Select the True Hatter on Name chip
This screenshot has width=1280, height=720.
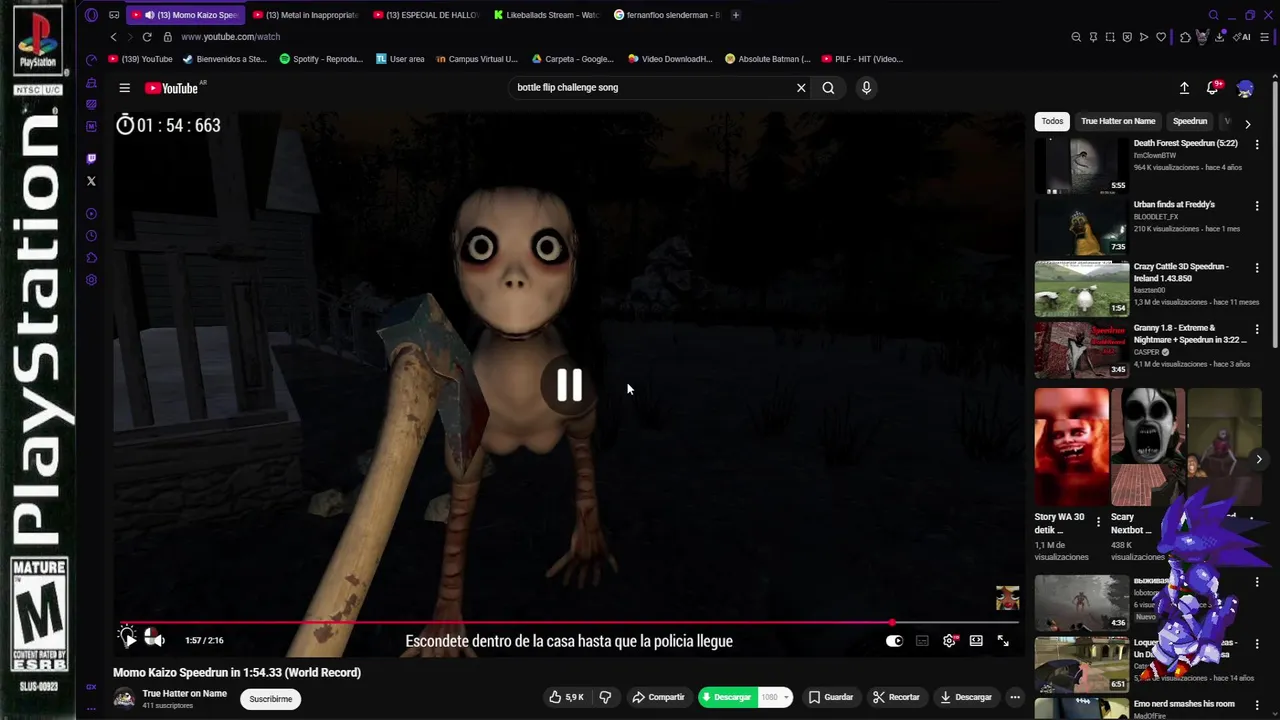coord(1118,121)
